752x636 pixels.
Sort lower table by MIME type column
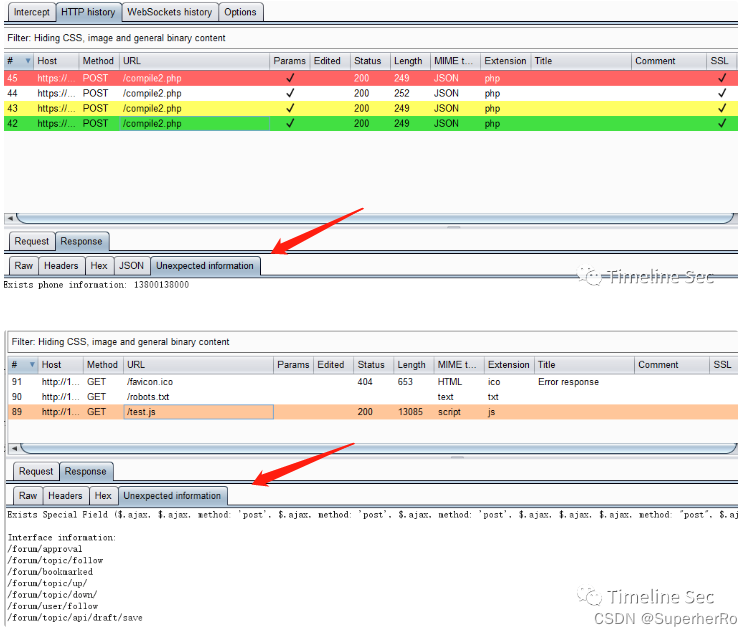coord(459,365)
